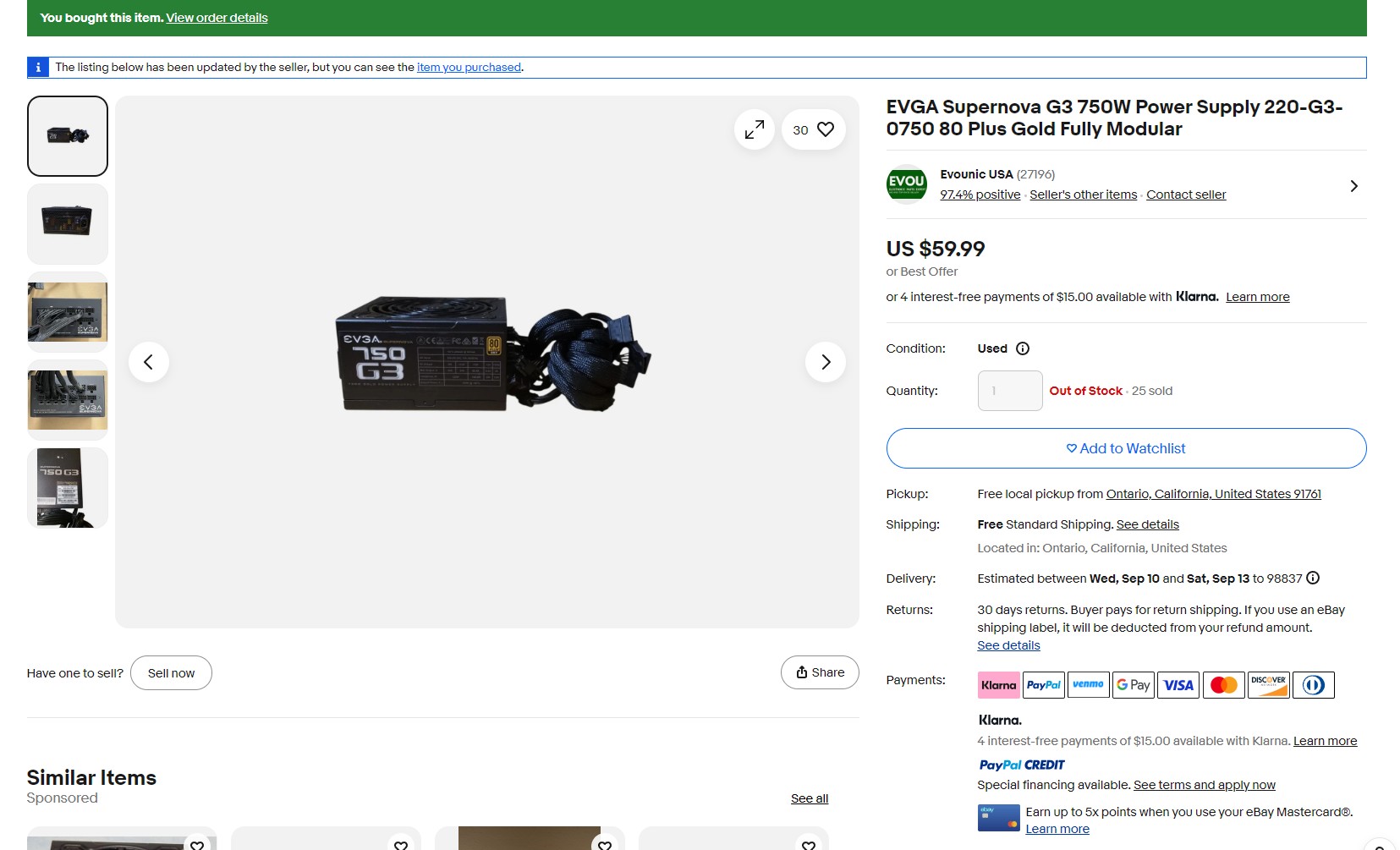Click the info icon beside Used condition
The height and width of the screenshot is (850, 1400).
pyautogui.click(x=1023, y=348)
